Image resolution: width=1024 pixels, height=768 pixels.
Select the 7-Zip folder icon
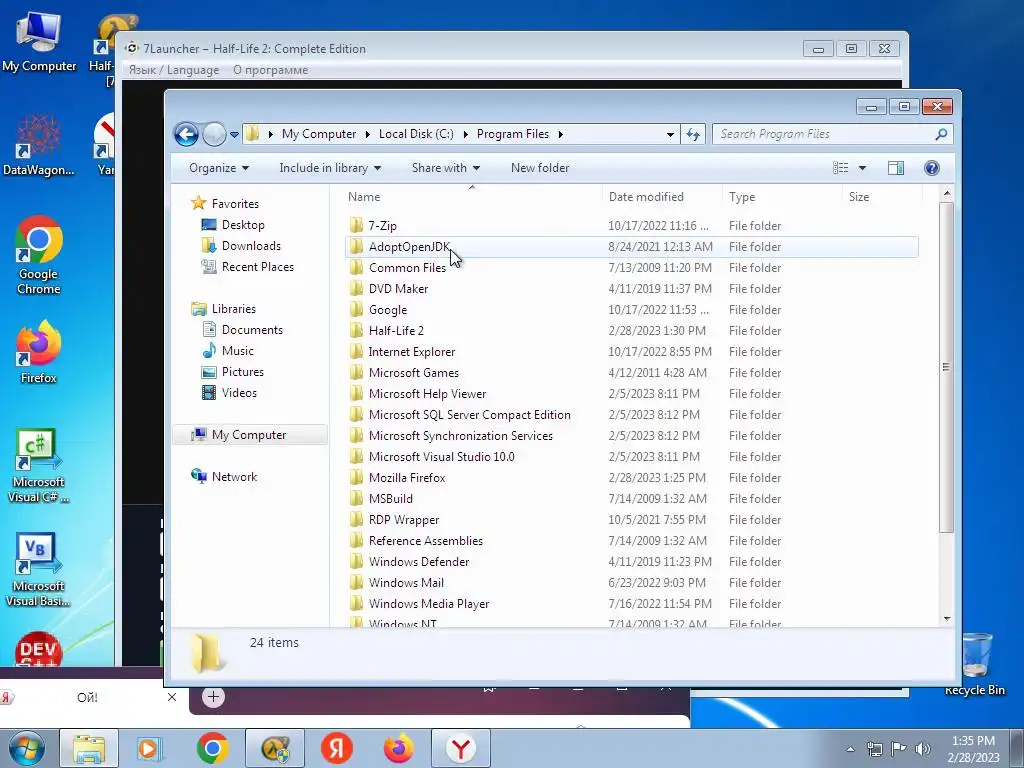(356, 225)
